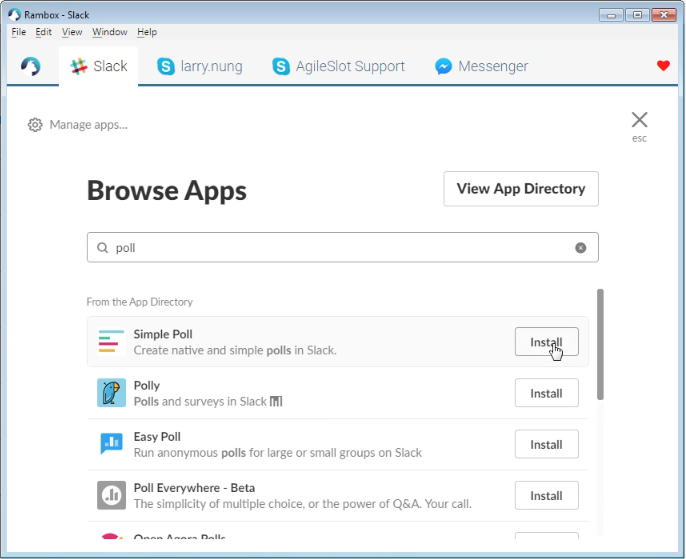Install the Easy Poll app
Viewport: 686px width, 559px height.
(x=546, y=444)
